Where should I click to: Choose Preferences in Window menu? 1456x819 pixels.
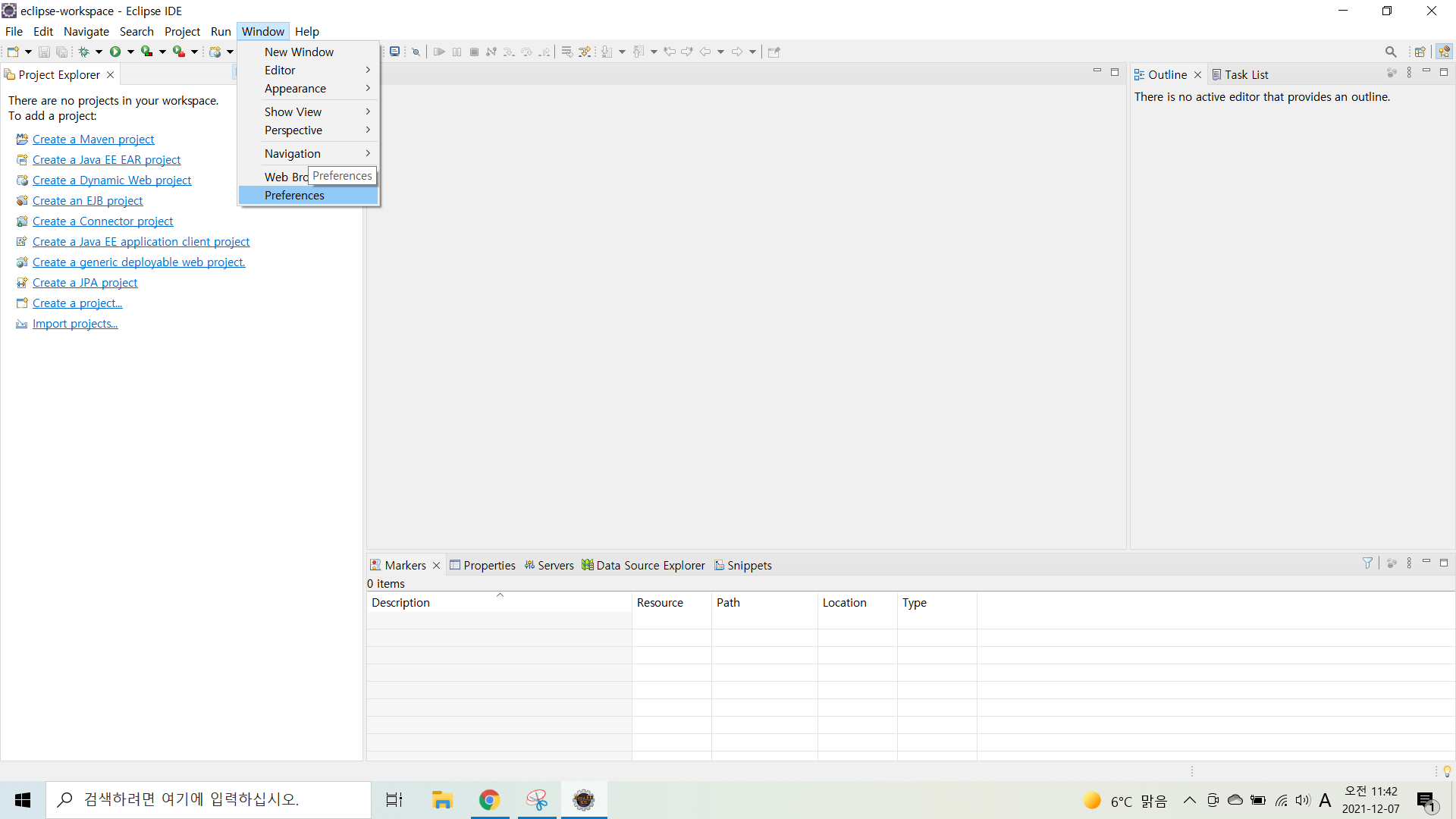(309, 196)
